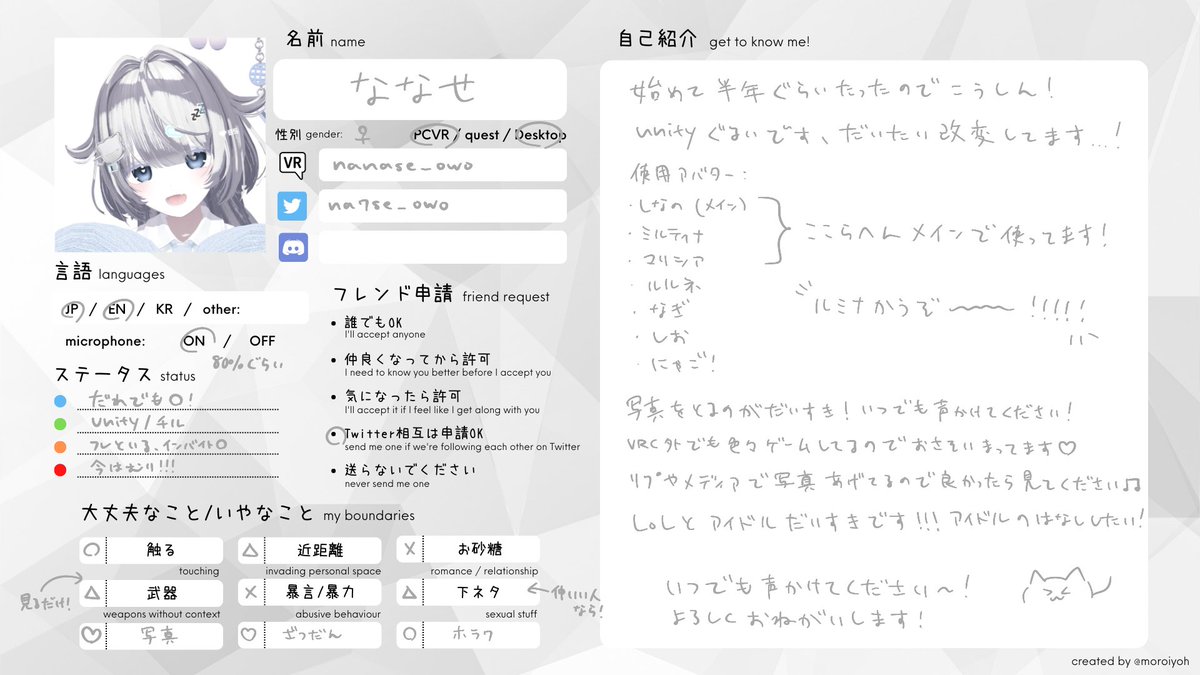Click the 名前 name heading
This screenshot has width=1200, height=675.
point(326,40)
